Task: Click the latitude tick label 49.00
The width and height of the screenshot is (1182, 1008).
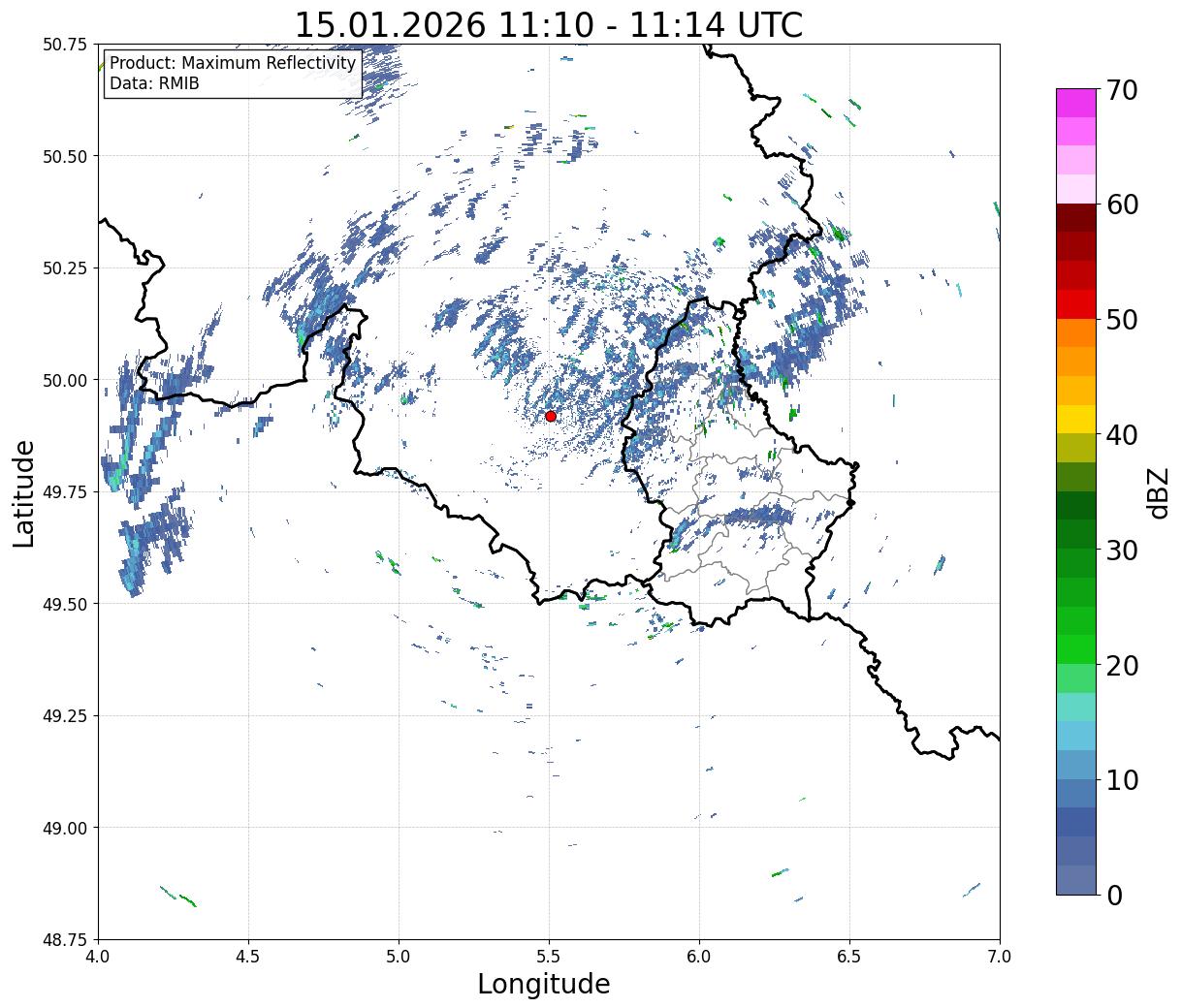Action: [x=64, y=828]
